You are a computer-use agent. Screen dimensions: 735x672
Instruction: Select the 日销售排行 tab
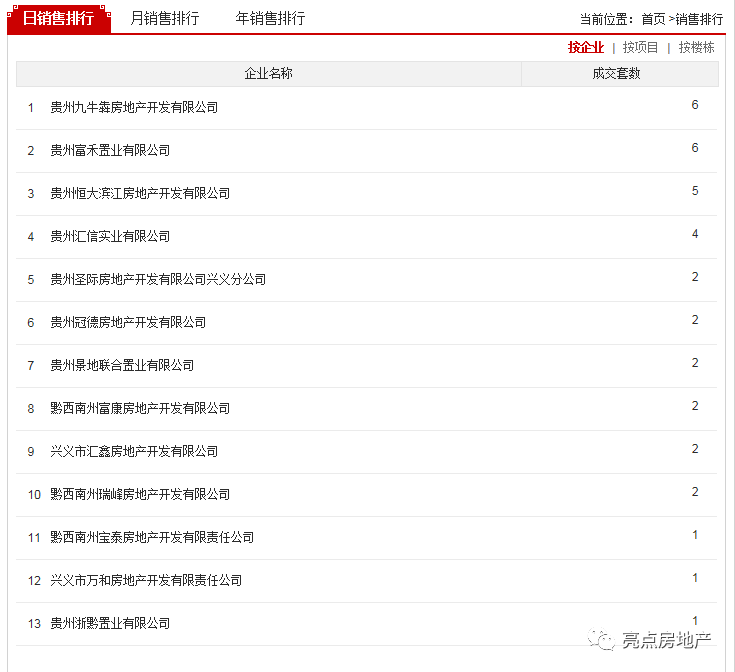point(59,19)
